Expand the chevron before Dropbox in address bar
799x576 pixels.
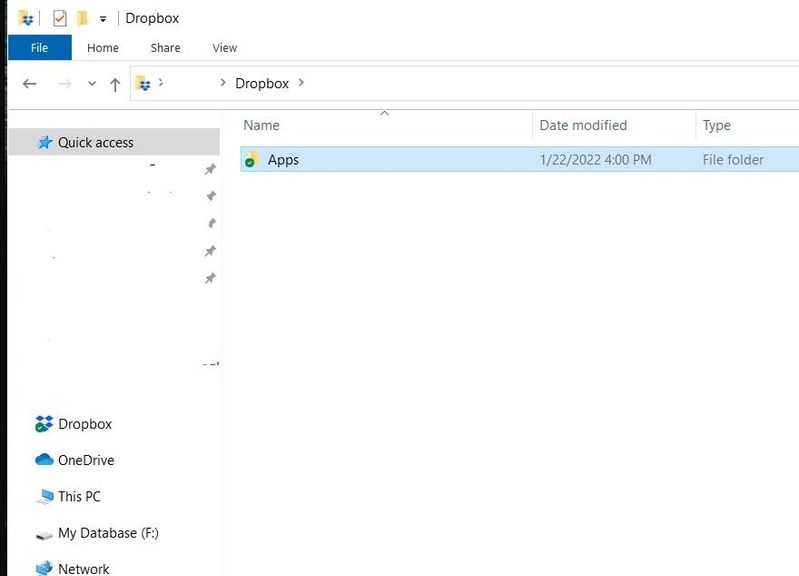click(x=223, y=83)
